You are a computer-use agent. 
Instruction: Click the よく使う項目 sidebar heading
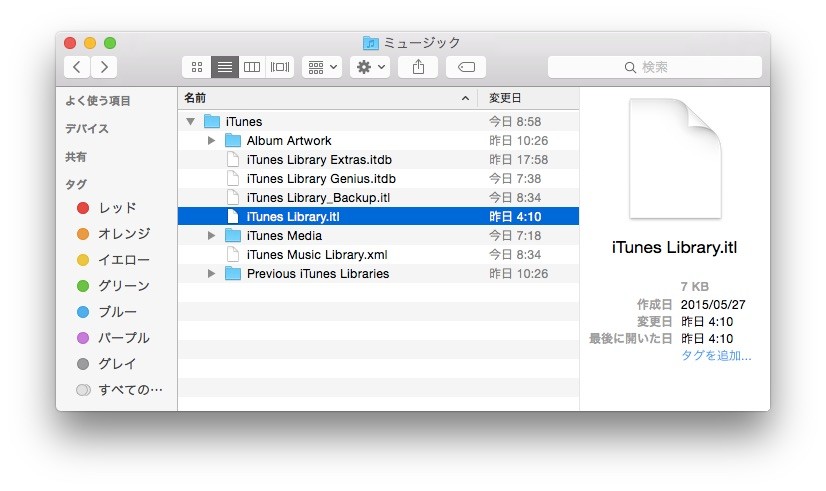98,101
